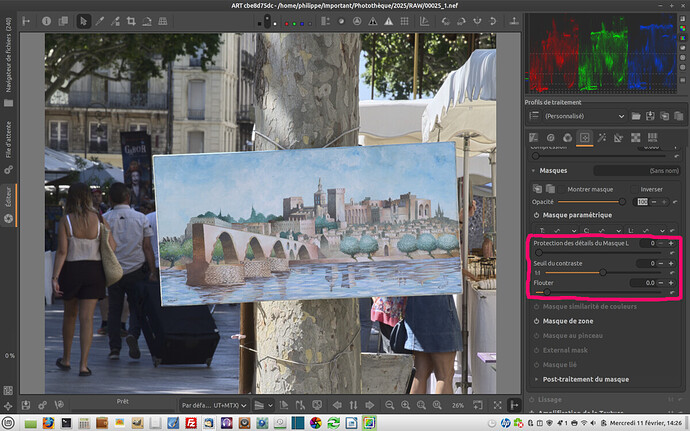Image resolution: width=690 pixels, height=431 pixels.
Task: Click the image info icon
Action: click(x=47, y=21)
